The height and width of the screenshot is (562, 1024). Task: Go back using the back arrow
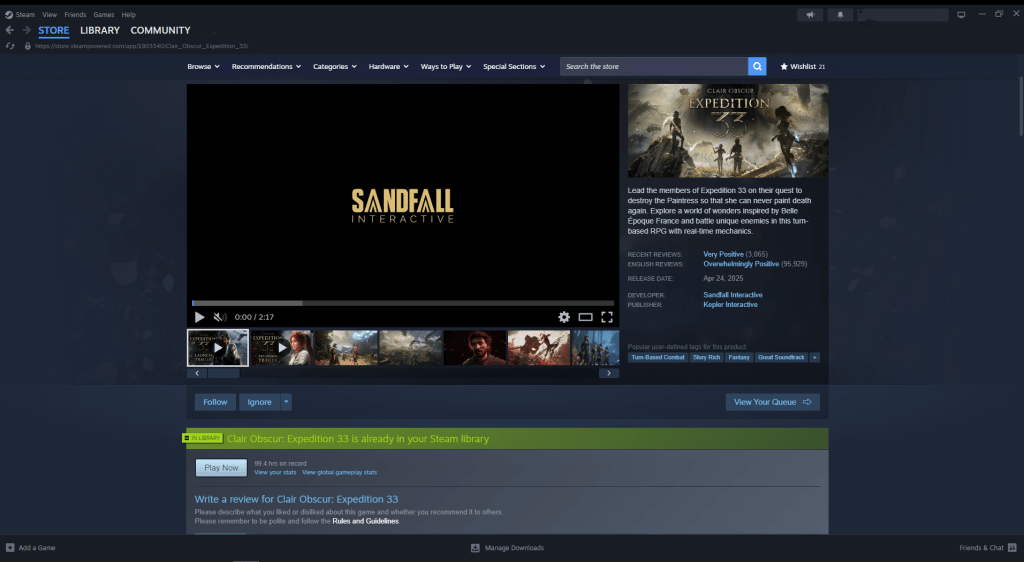10,31
